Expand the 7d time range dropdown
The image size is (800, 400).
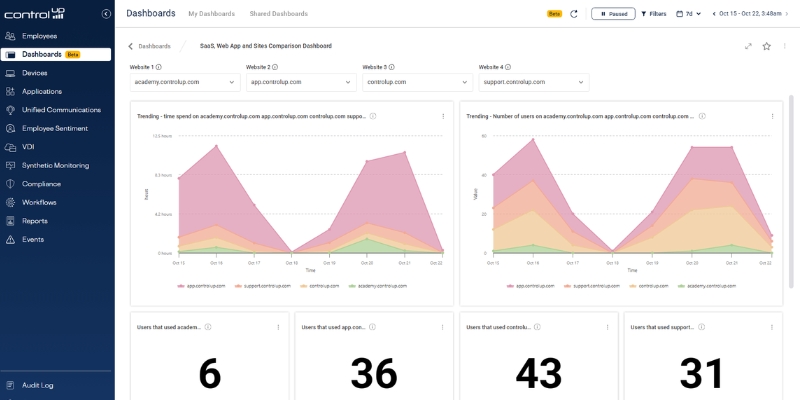pyautogui.click(x=689, y=14)
